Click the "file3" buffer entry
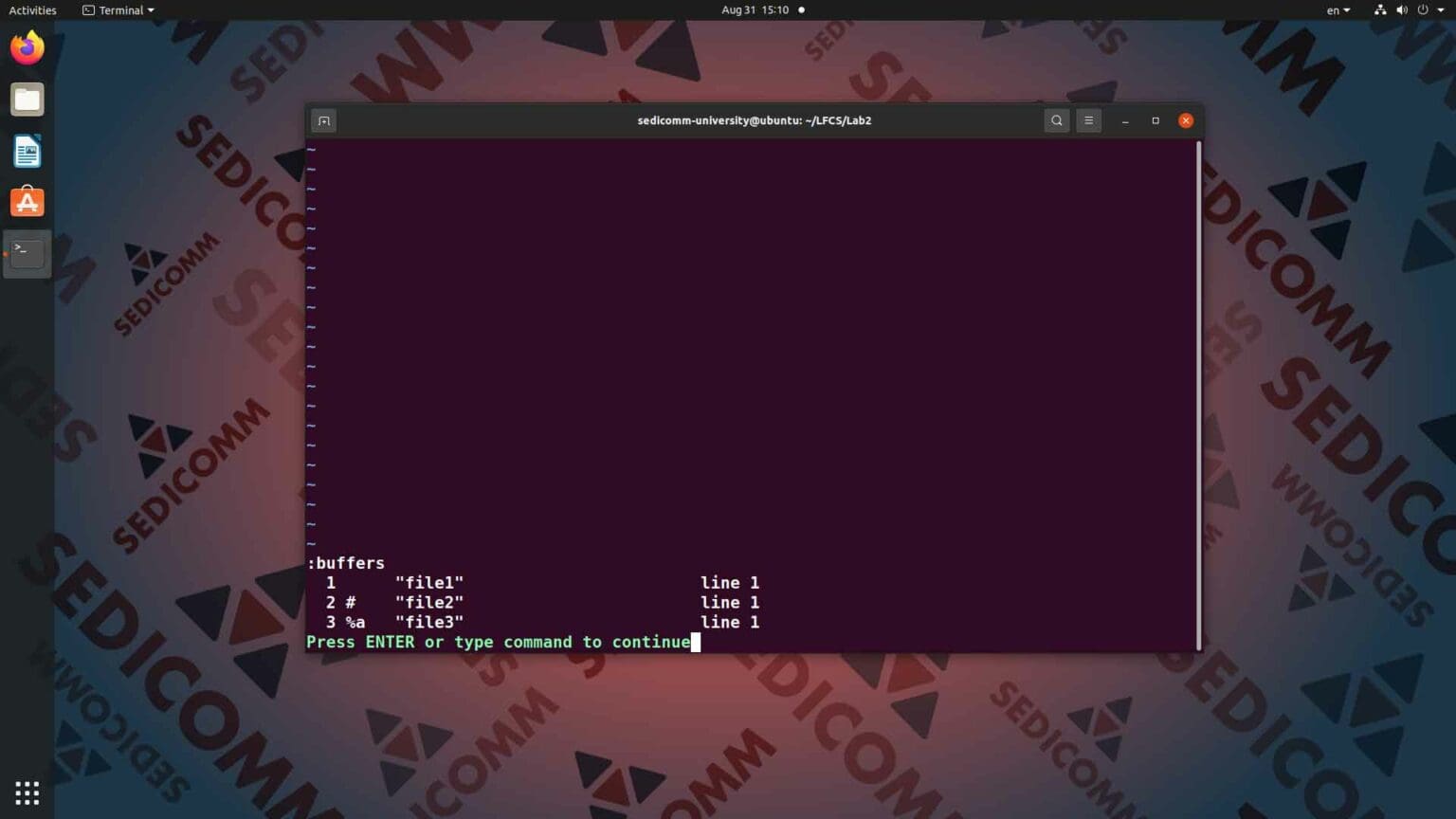Viewport: 1456px width, 819px height. pos(429,623)
